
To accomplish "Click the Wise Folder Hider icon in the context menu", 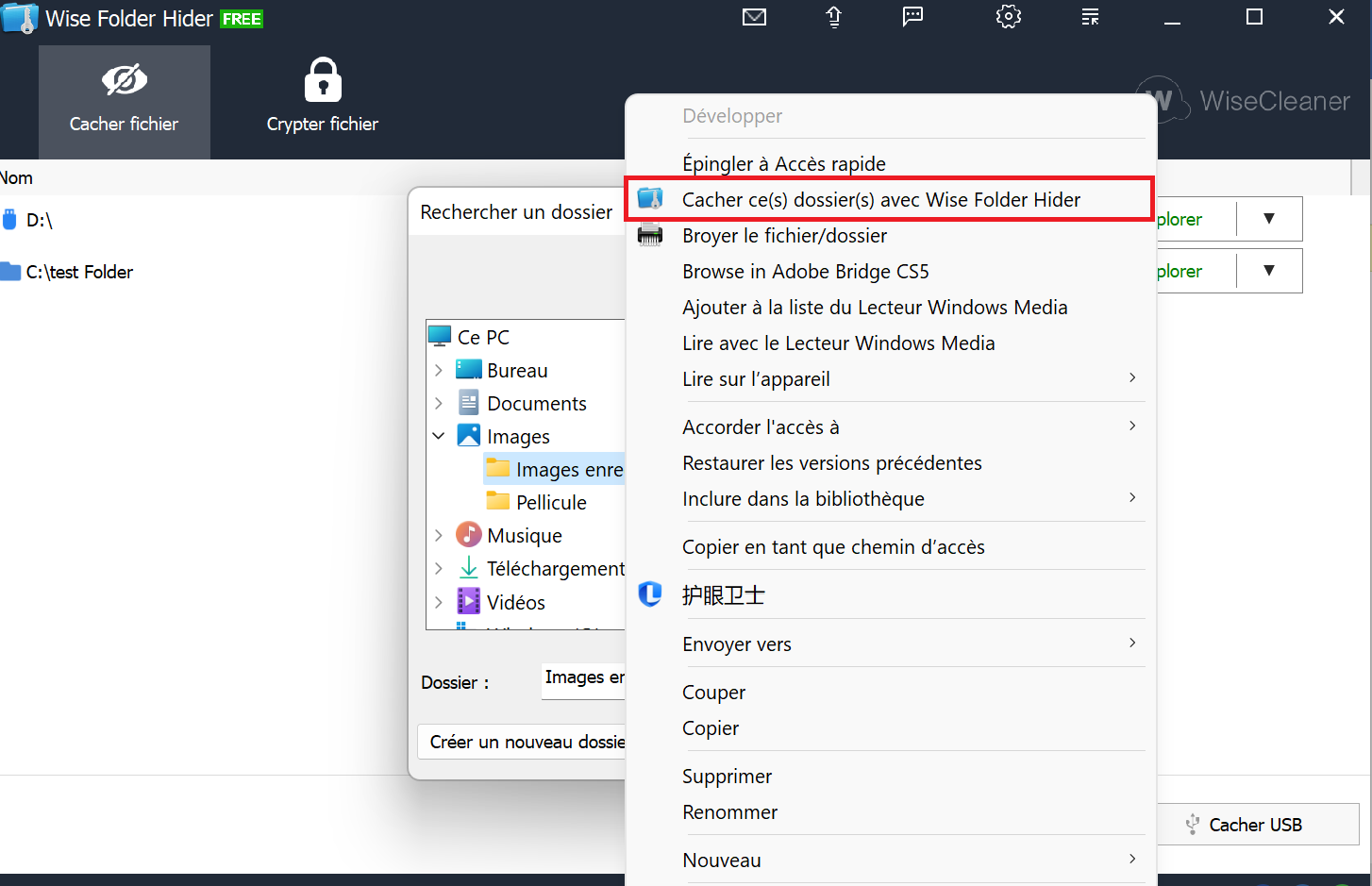I will [x=650, y=198].
